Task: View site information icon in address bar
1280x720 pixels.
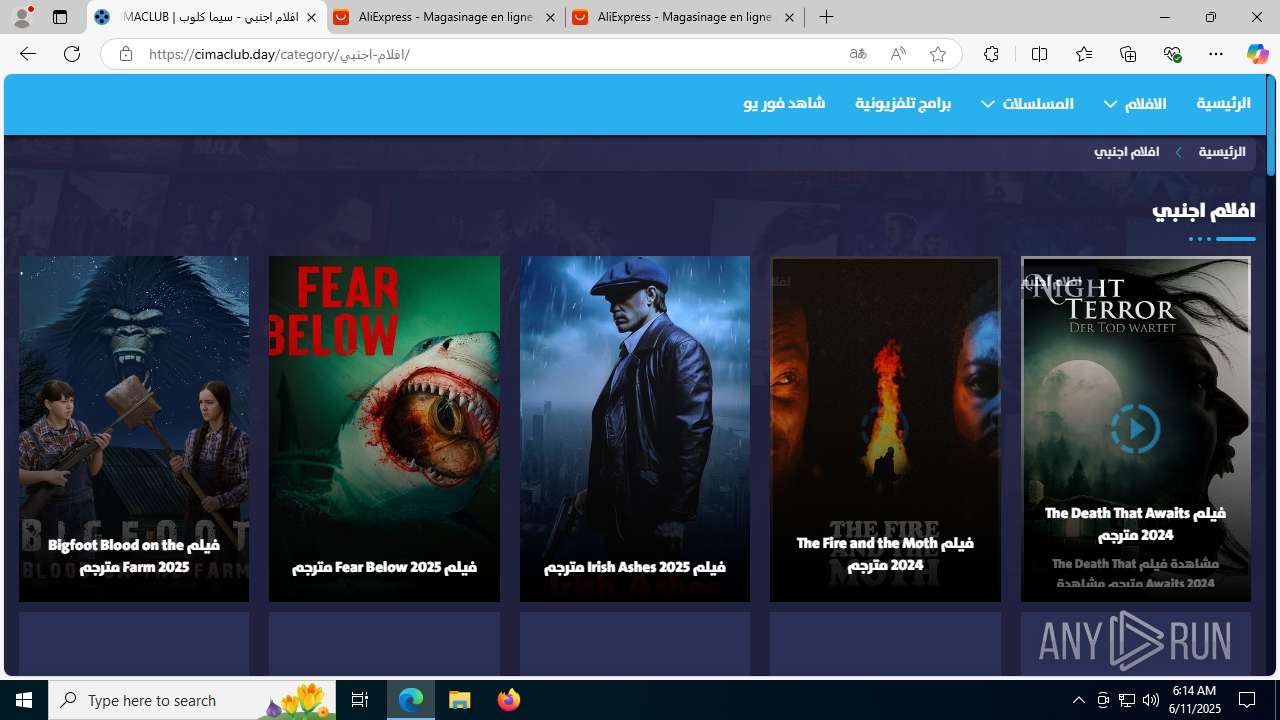Action: coord(125,54)
